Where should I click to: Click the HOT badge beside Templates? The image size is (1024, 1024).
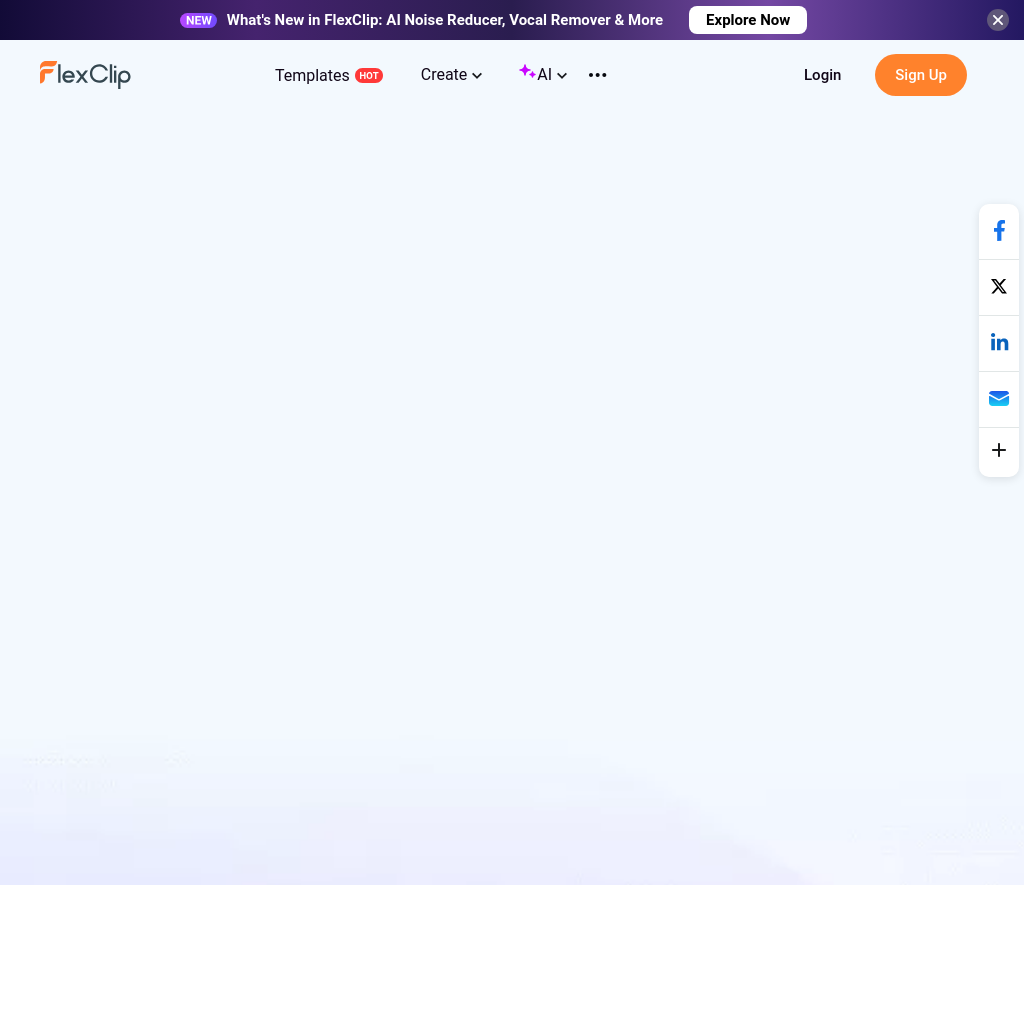(x=369, y=75)
